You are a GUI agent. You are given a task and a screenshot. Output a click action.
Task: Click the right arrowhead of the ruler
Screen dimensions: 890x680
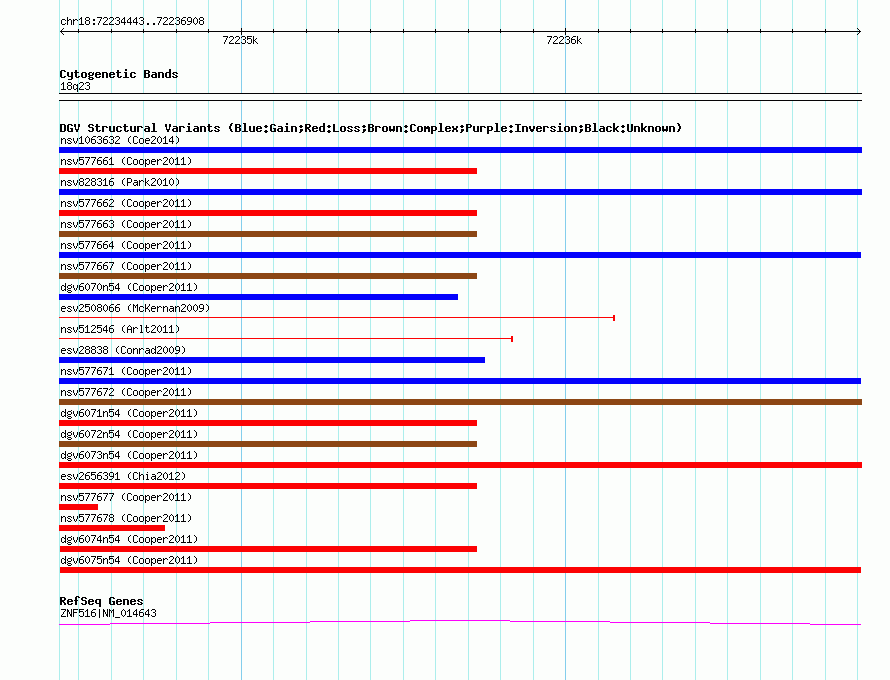click(859, 31)
